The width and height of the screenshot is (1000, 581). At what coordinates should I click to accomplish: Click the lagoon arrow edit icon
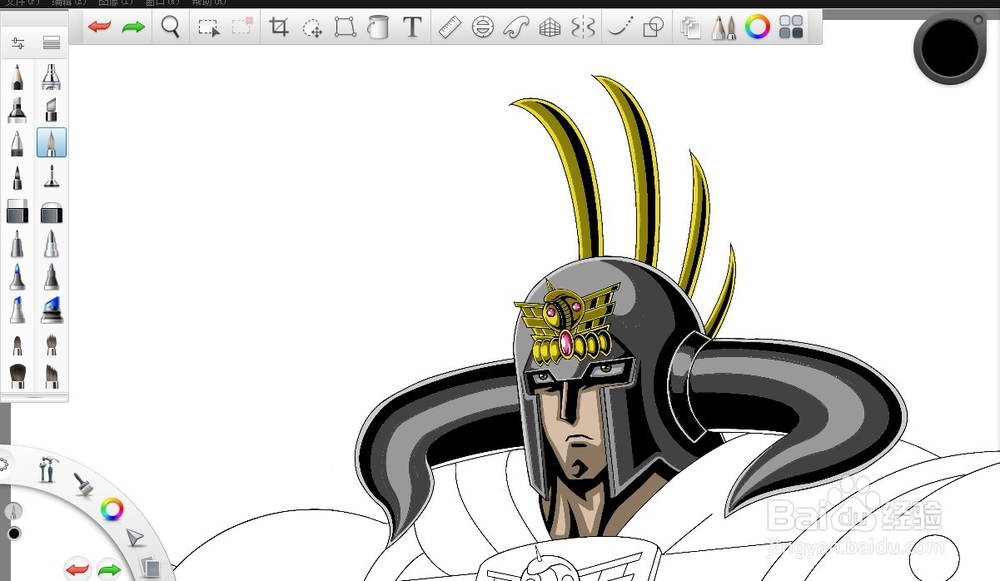tap(135, 538)
